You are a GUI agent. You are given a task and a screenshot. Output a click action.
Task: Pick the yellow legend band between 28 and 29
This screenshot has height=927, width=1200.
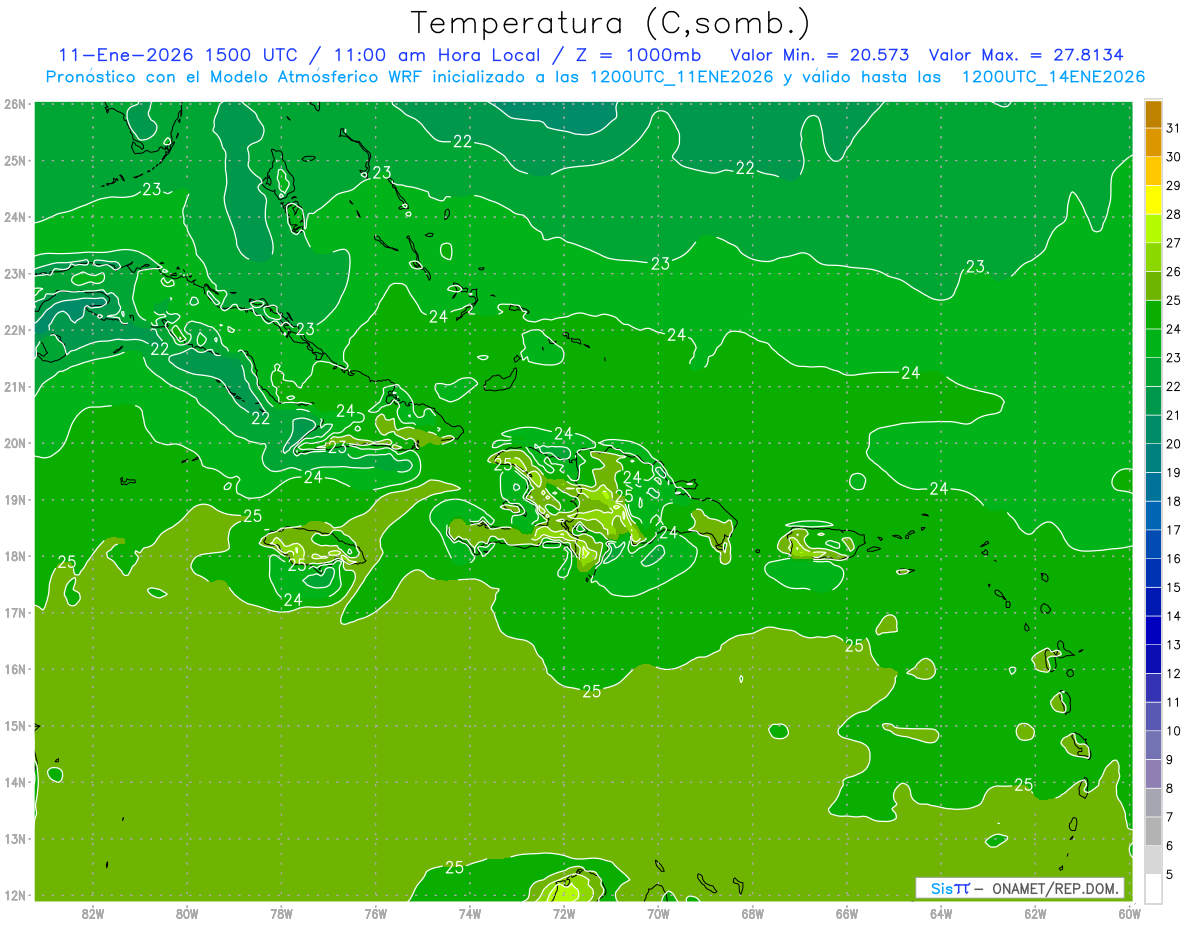click(1153, 200)
